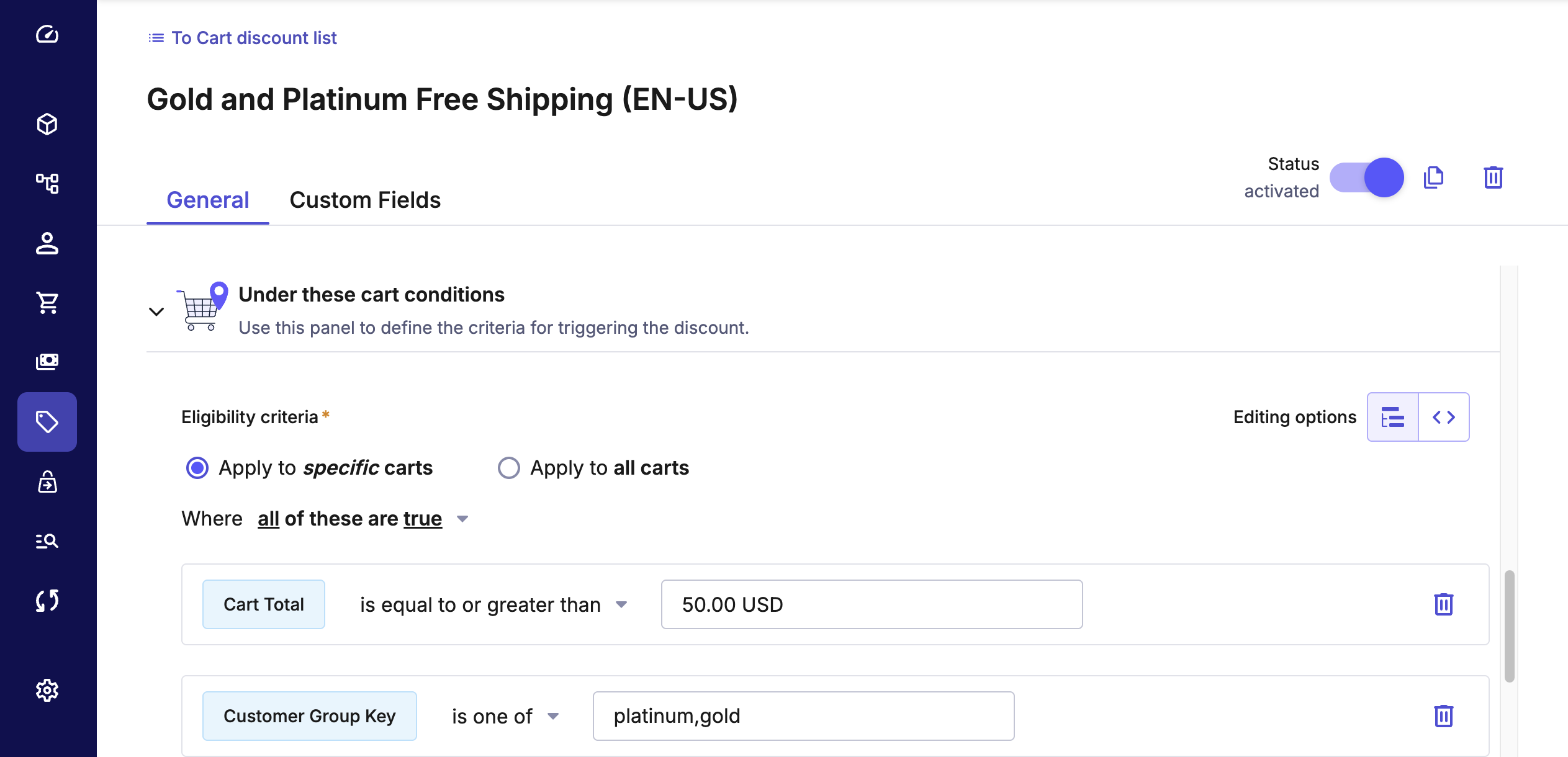Toggle the Status activated switch
Viewport: 1568px width, 757px height.
coord(1367,177)
